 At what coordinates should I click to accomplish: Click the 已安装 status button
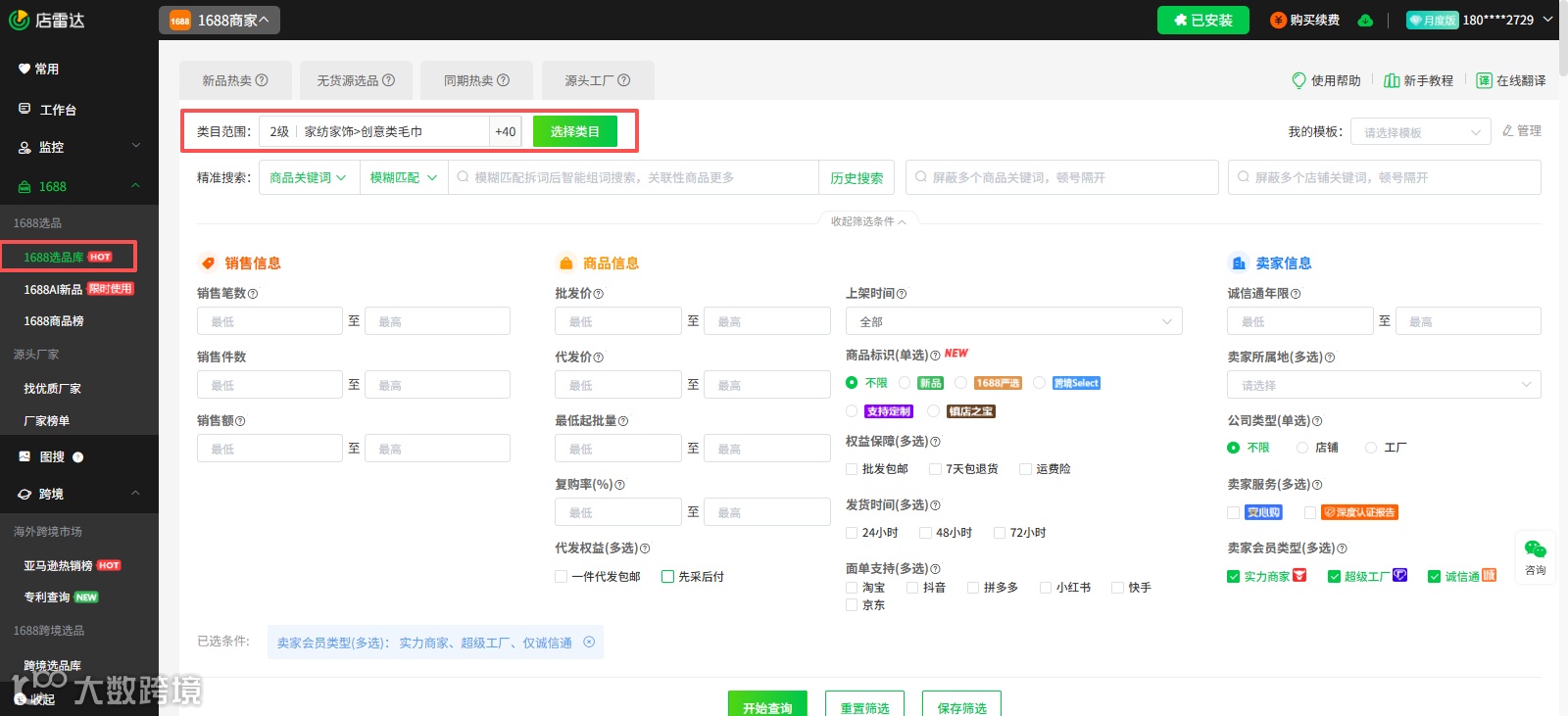tap(1203, 21)
